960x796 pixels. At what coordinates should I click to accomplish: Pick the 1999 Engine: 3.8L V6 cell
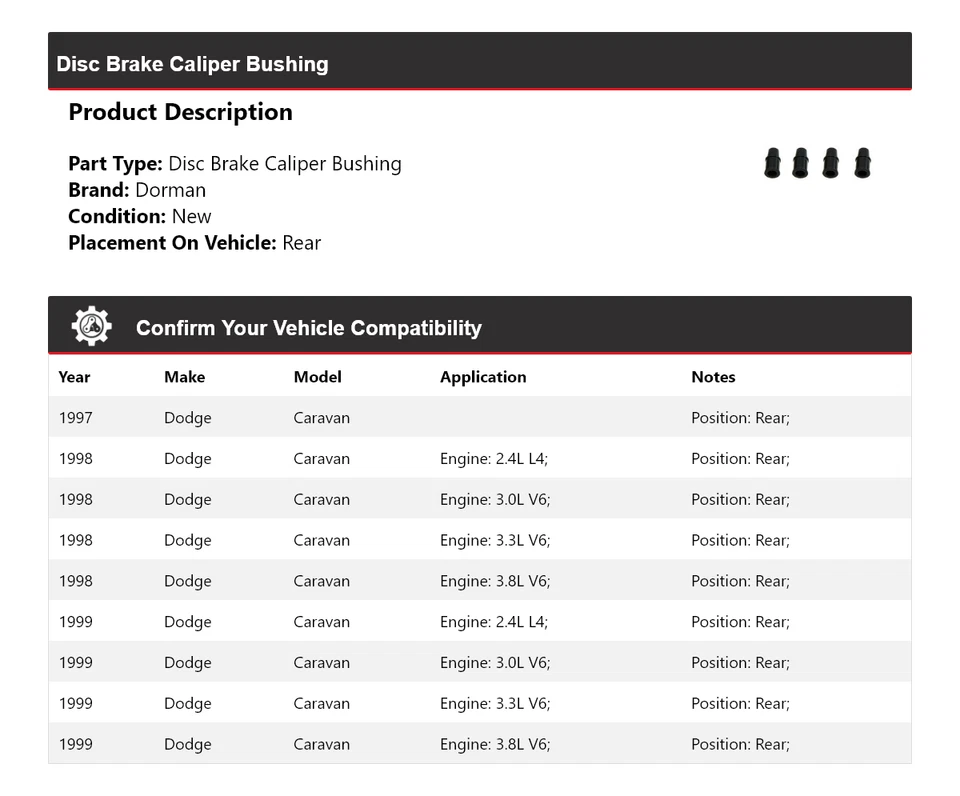click(495, 744)
